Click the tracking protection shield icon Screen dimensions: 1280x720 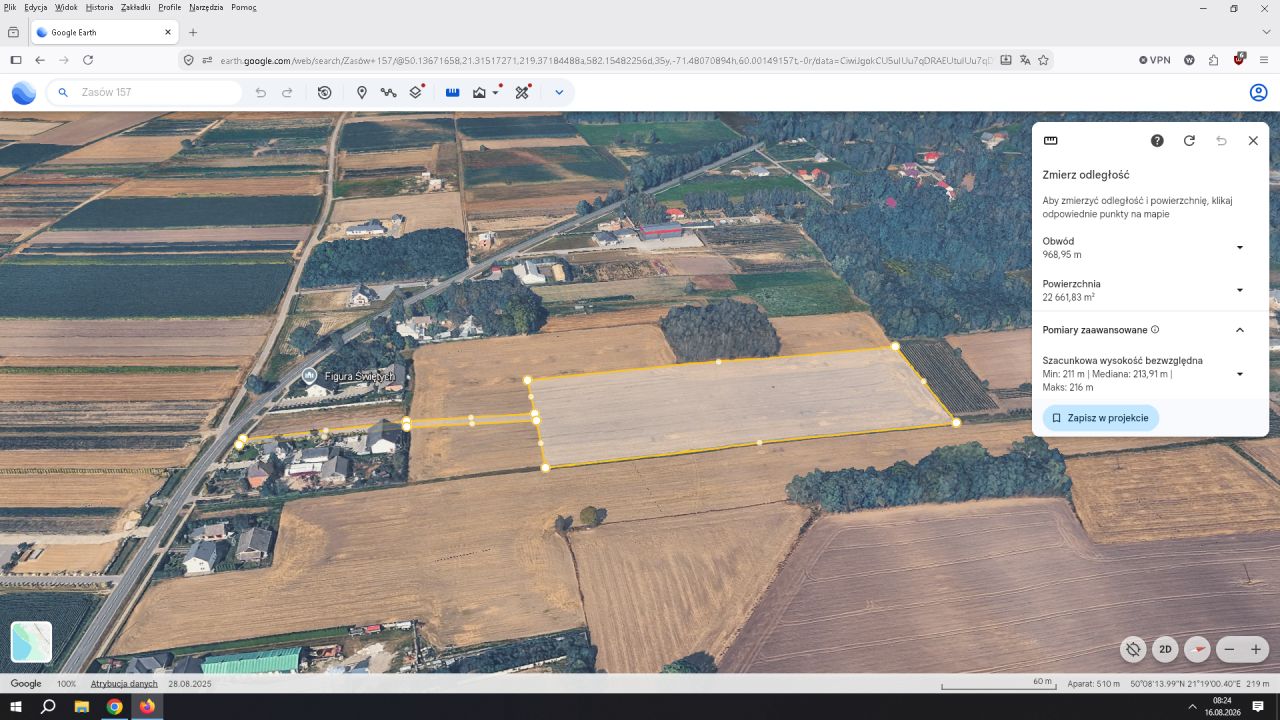pyautogui.click(x=189, y=60)
